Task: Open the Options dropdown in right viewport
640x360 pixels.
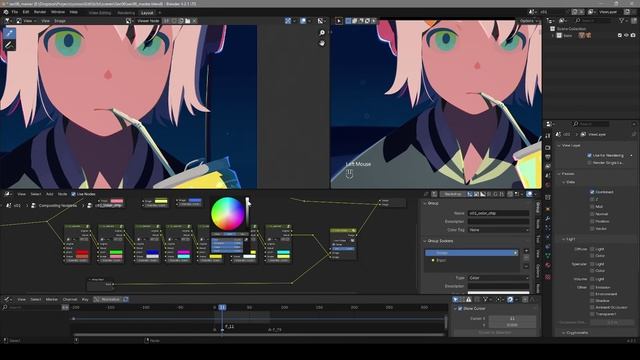Action: tap(528, 20)
